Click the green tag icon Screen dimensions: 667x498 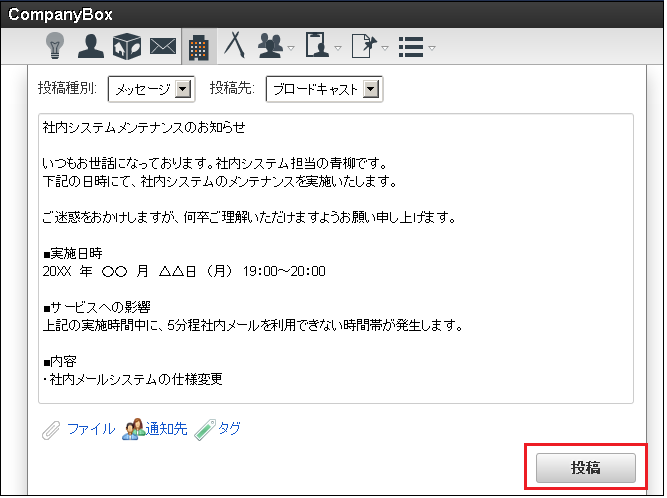(205, 430)
